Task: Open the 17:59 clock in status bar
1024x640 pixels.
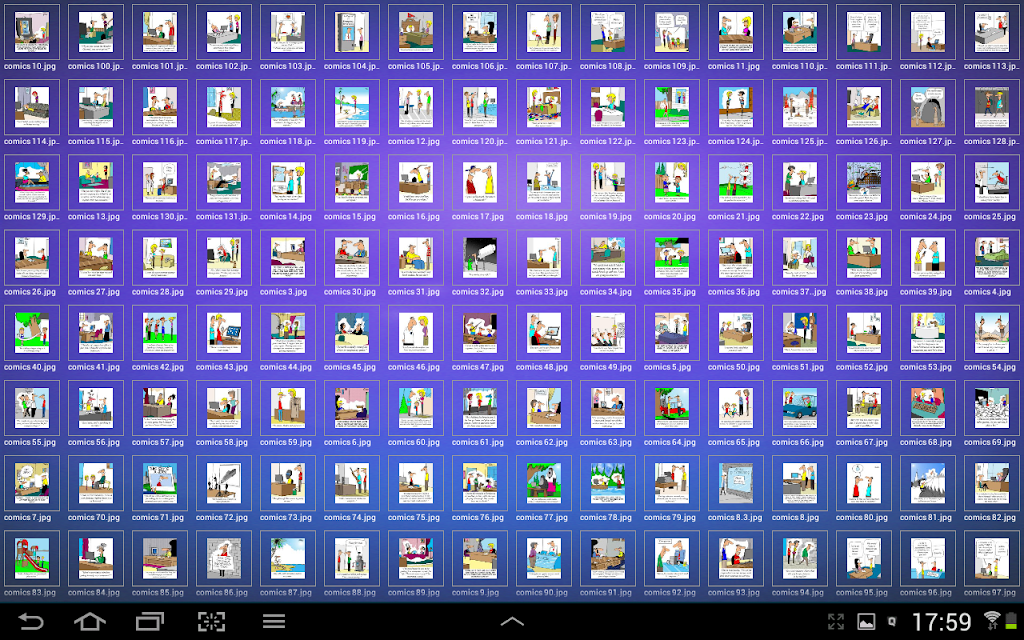Action: pos(942,622)
